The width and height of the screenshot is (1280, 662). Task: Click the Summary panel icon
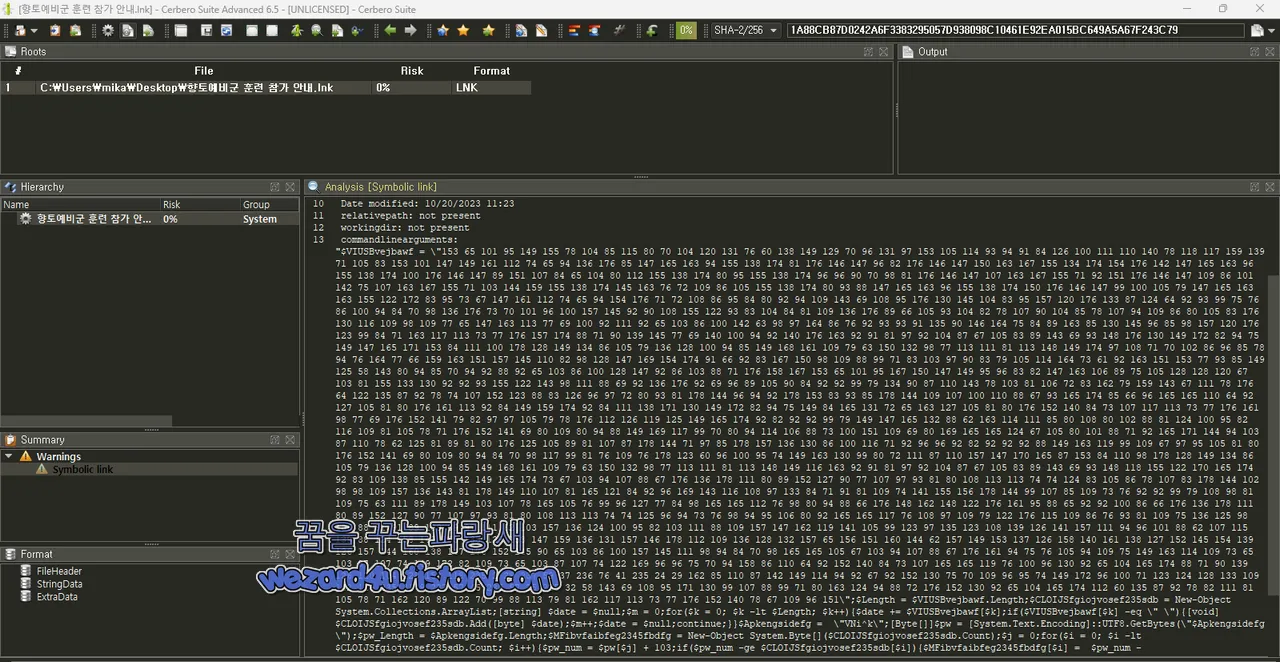coord(10,440)
